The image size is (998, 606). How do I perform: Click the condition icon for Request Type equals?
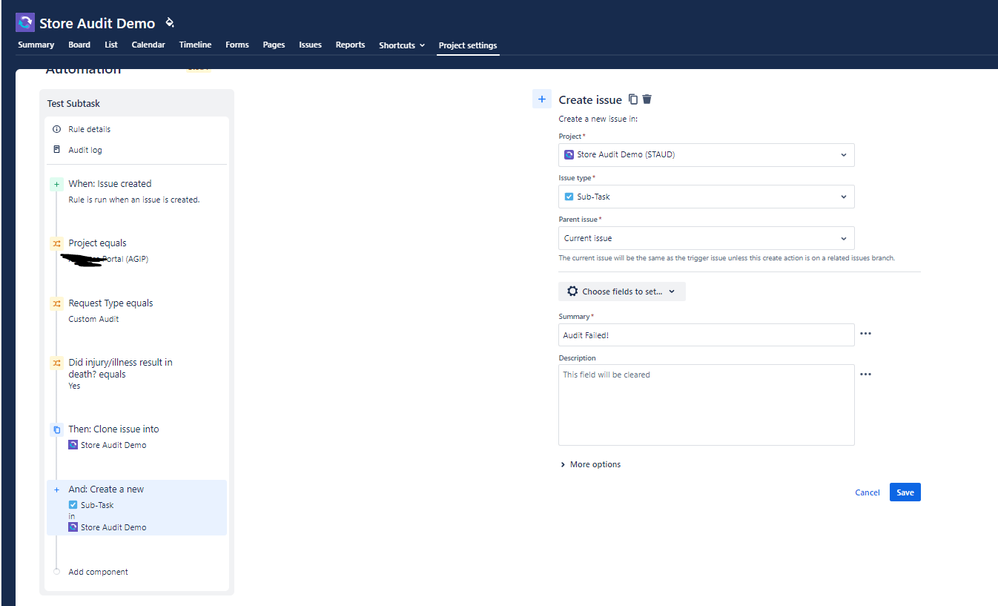pos(57,304)
